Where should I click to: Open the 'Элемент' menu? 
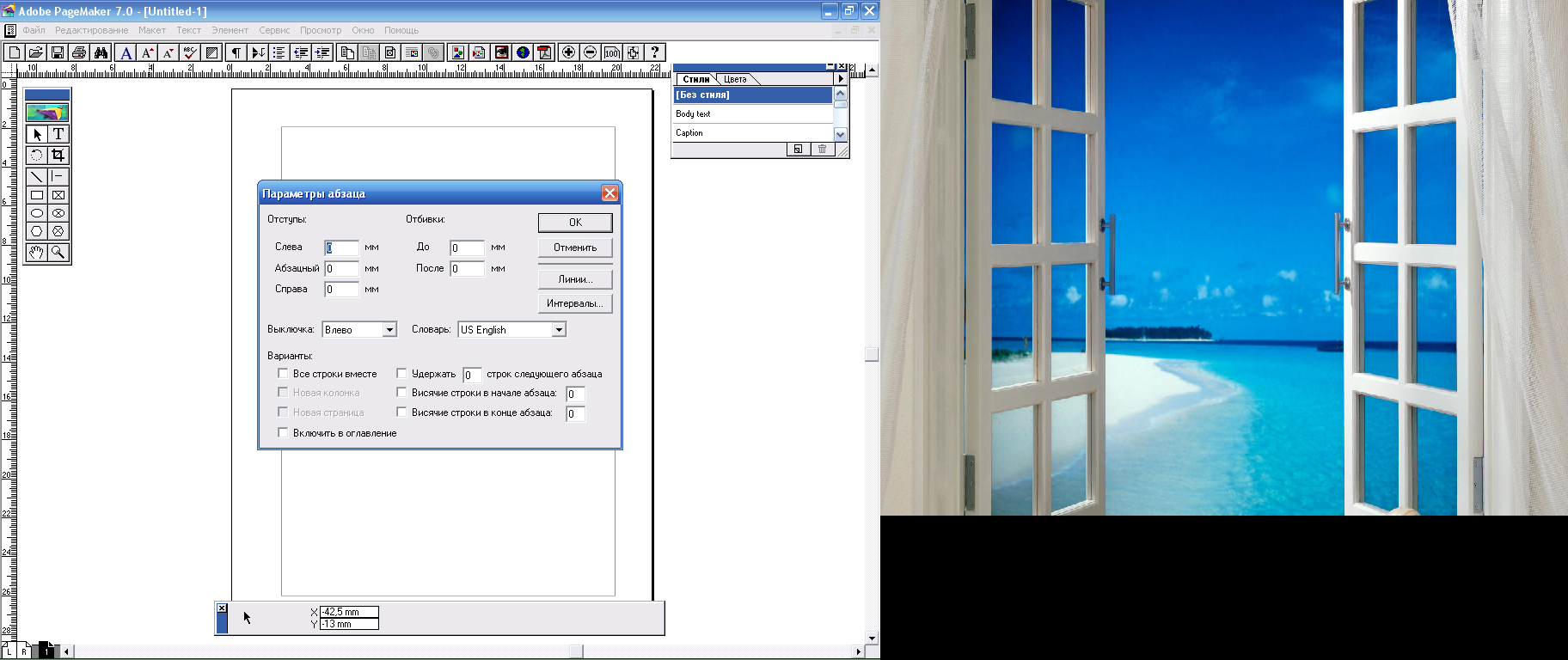[x=230, y=30]
